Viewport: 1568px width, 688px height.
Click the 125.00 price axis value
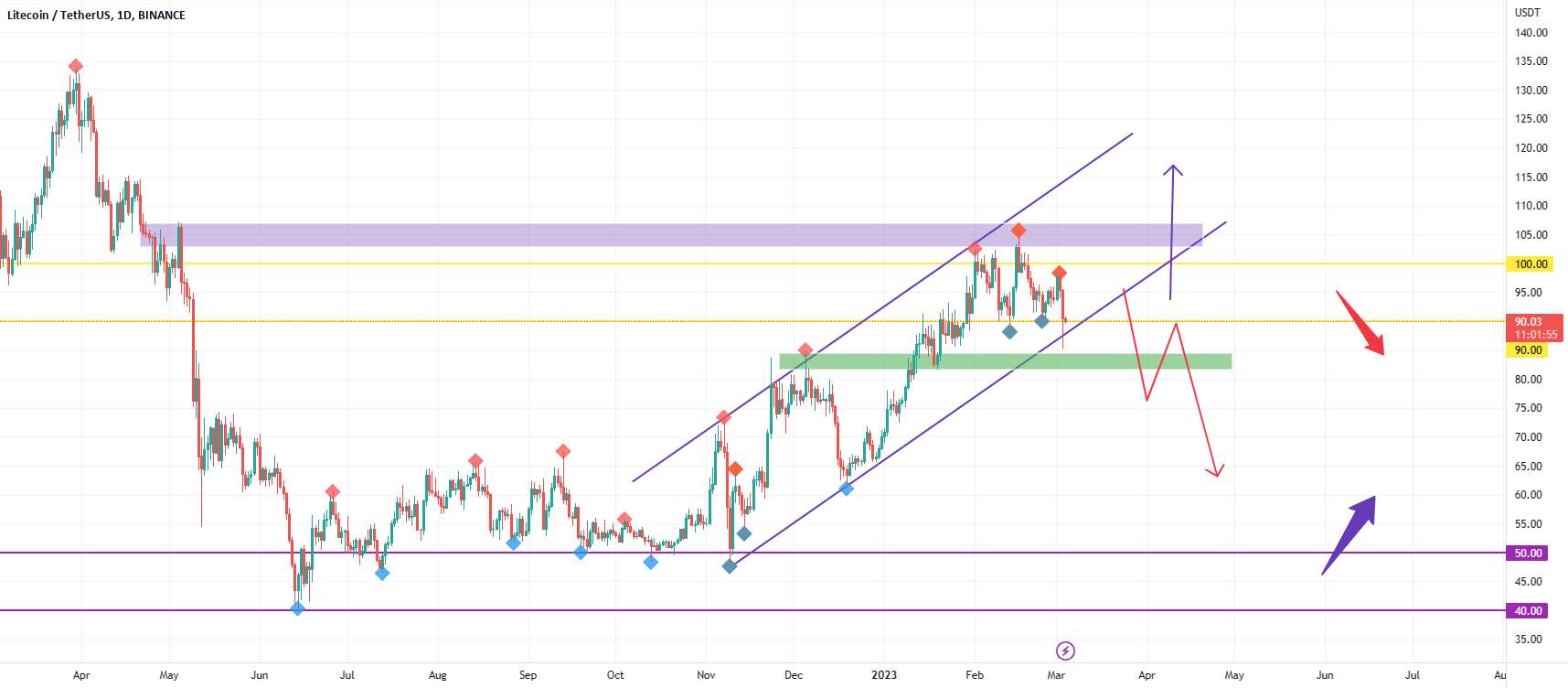1531,119
